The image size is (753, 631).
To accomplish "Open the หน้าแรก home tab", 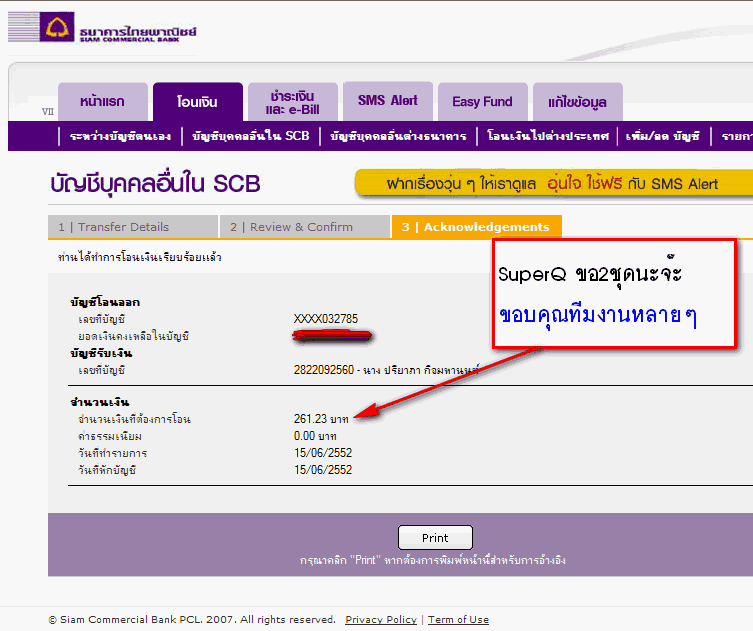I will click(x=102, y=102).
